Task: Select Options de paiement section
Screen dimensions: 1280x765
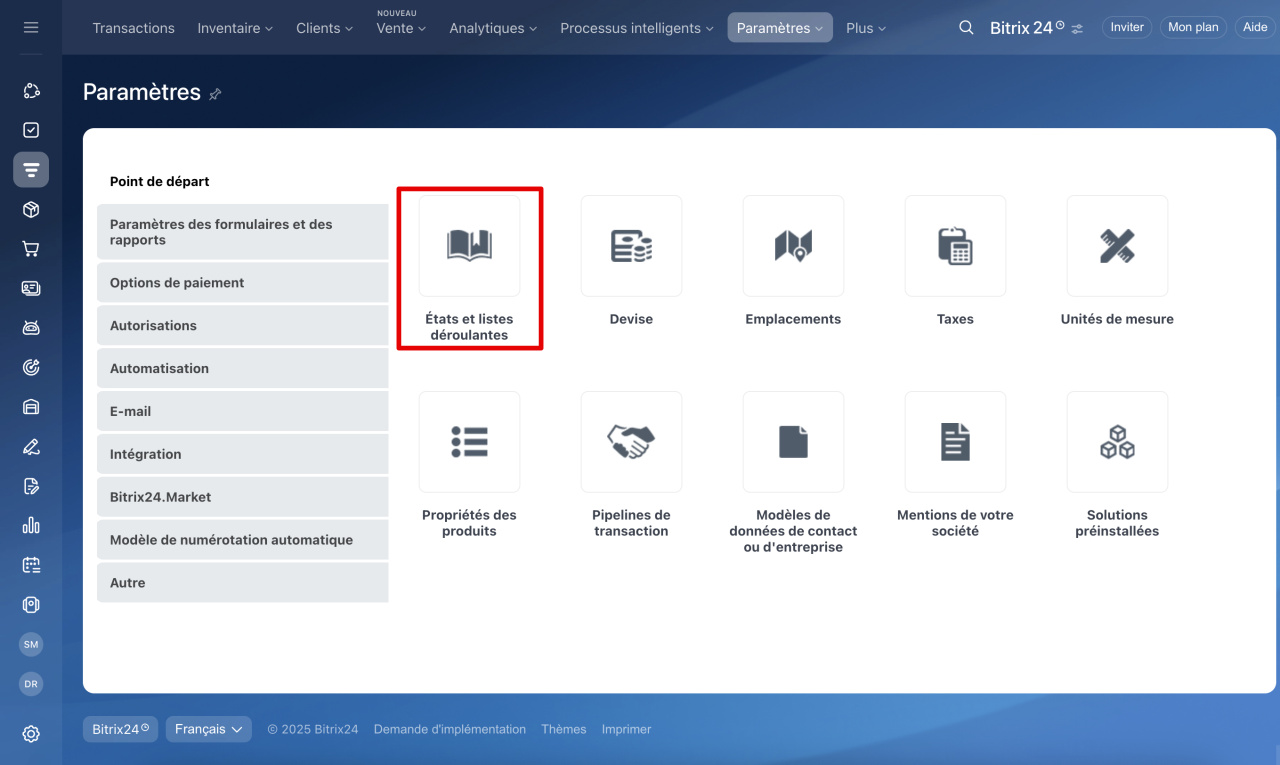Action: click(x=243, y=283)
